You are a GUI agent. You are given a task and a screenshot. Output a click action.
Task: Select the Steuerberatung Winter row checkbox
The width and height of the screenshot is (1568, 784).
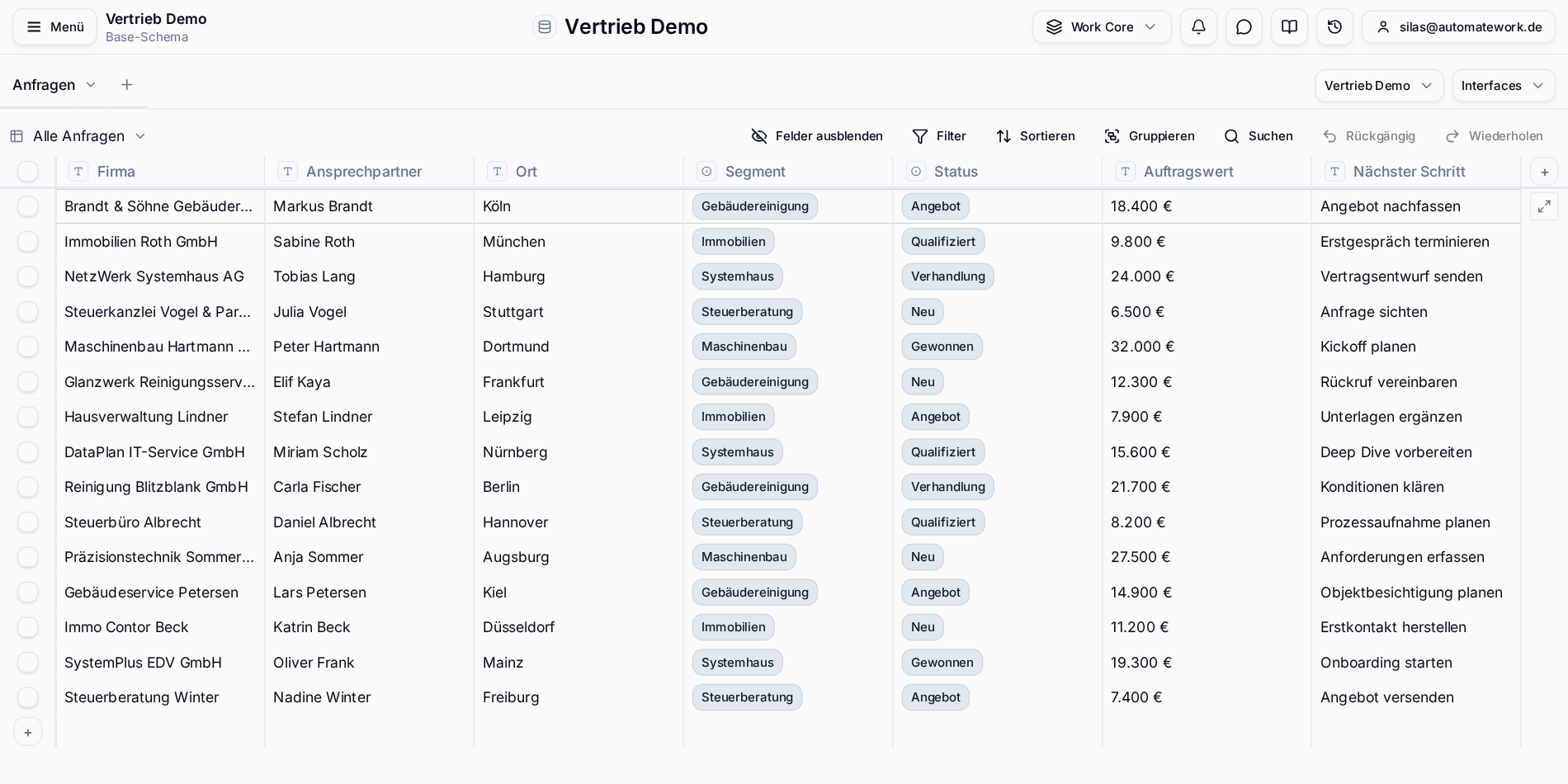tap(28, 697)
